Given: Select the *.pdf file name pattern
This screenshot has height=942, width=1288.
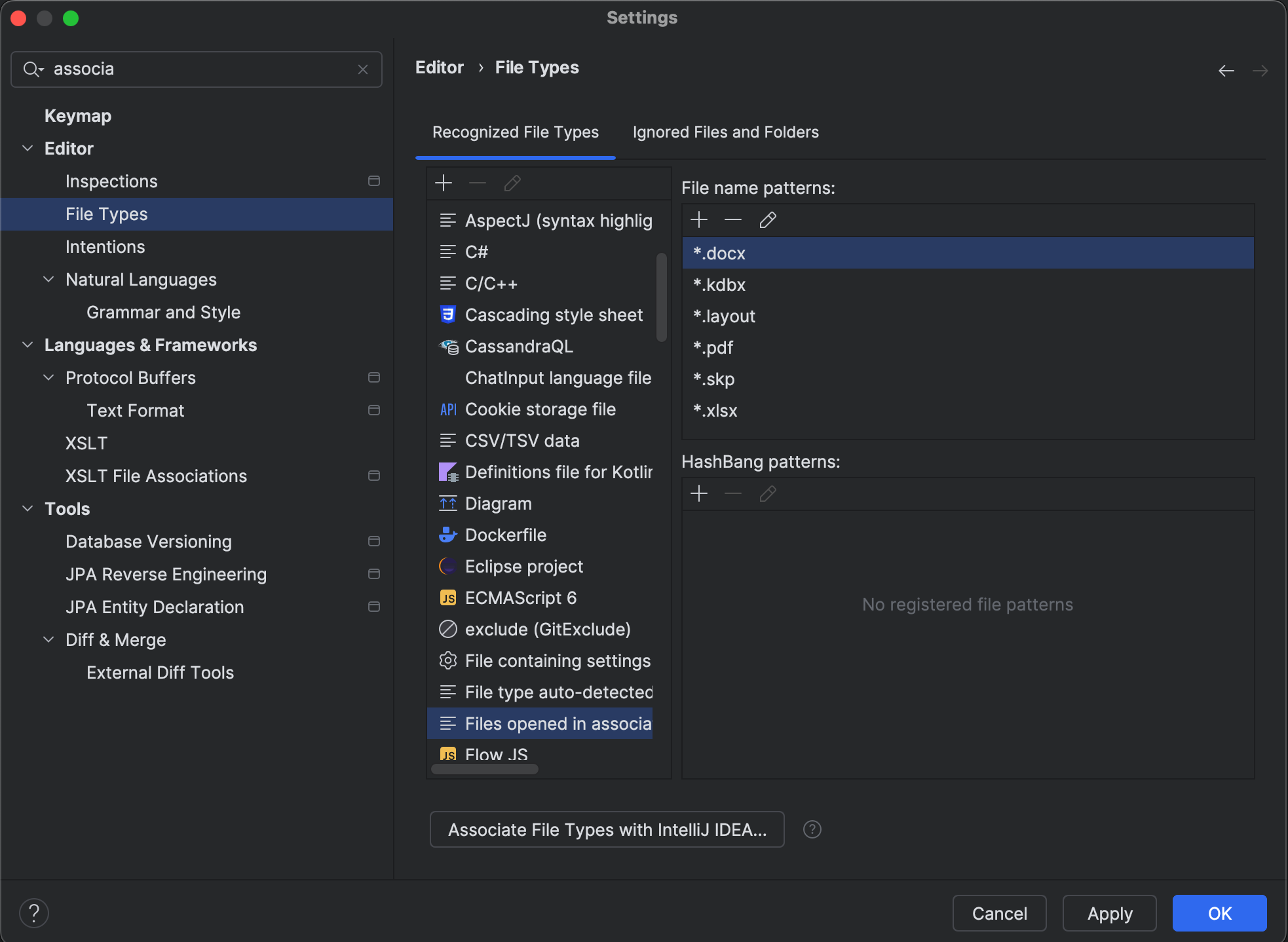Looking at the screenshot, I should click(x=713, y=348).
